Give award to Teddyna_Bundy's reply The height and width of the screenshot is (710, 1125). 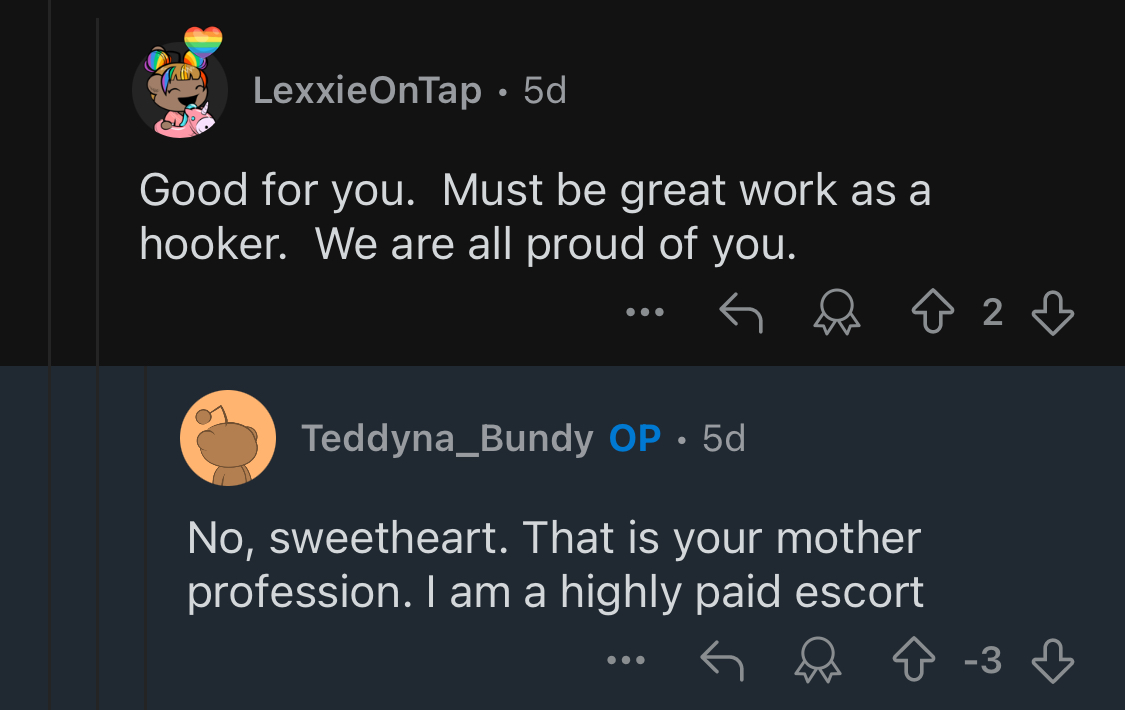(x=818, y=660)
